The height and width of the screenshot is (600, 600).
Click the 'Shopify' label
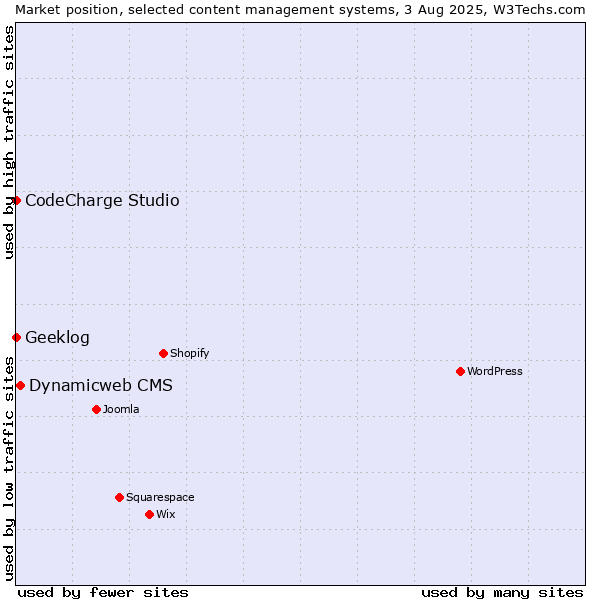coord(190,353)
